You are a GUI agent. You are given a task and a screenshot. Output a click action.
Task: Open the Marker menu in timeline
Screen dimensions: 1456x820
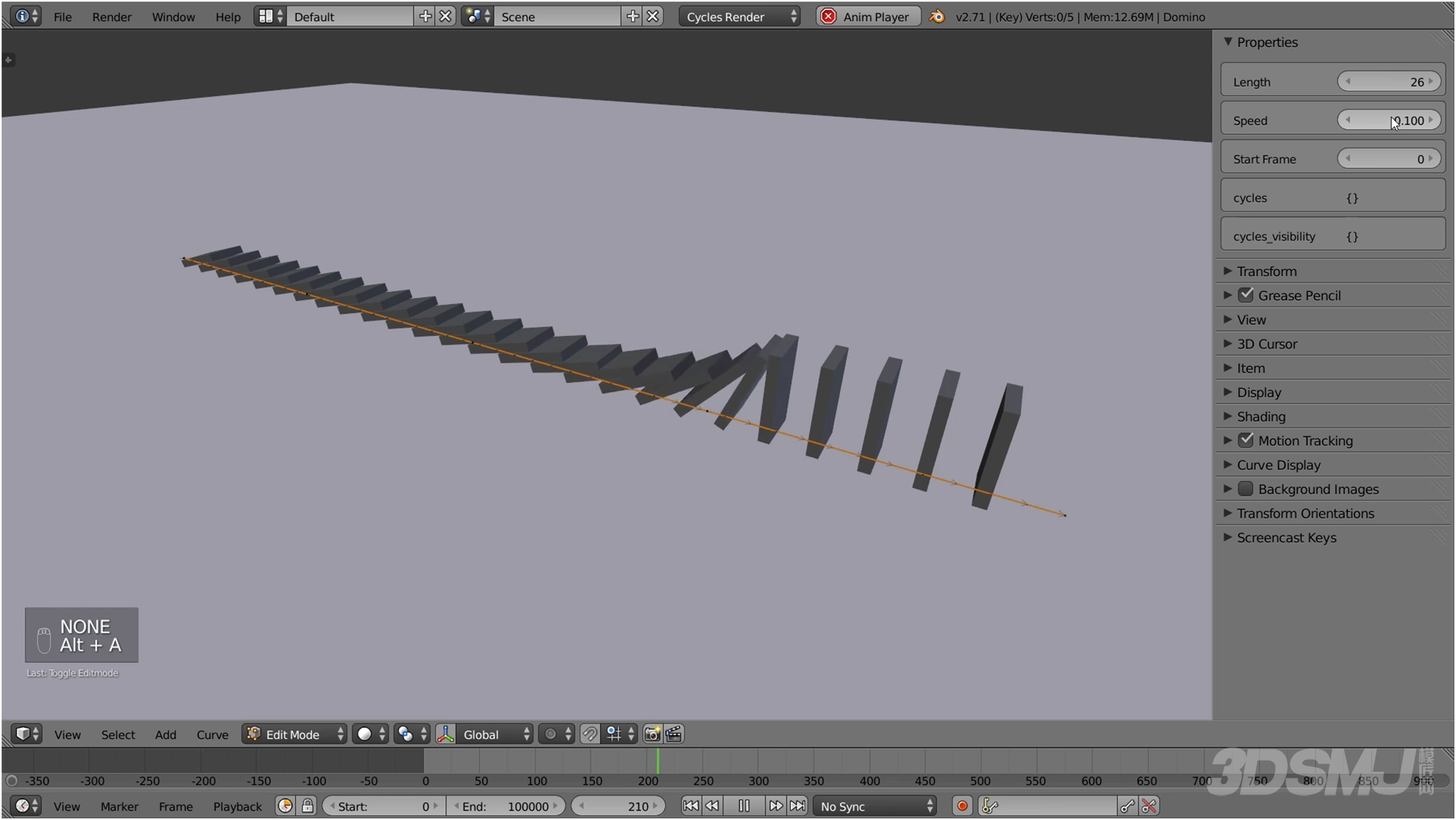click(119, 807)
